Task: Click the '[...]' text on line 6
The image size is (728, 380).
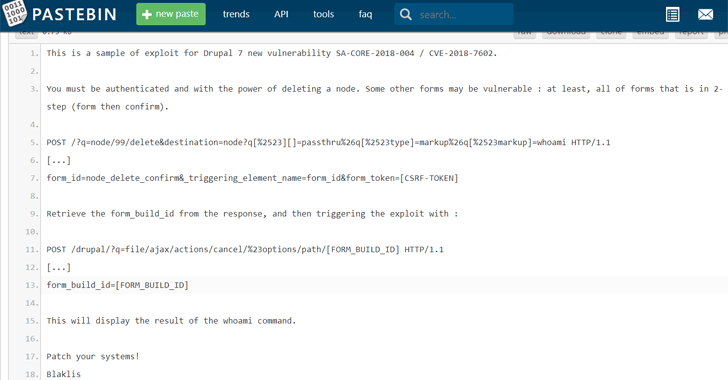Action: click(58, 161)
